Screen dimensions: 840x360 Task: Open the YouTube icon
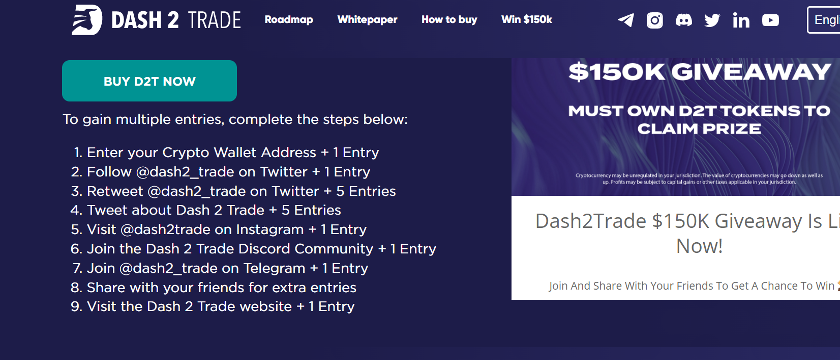click(770, 20)
